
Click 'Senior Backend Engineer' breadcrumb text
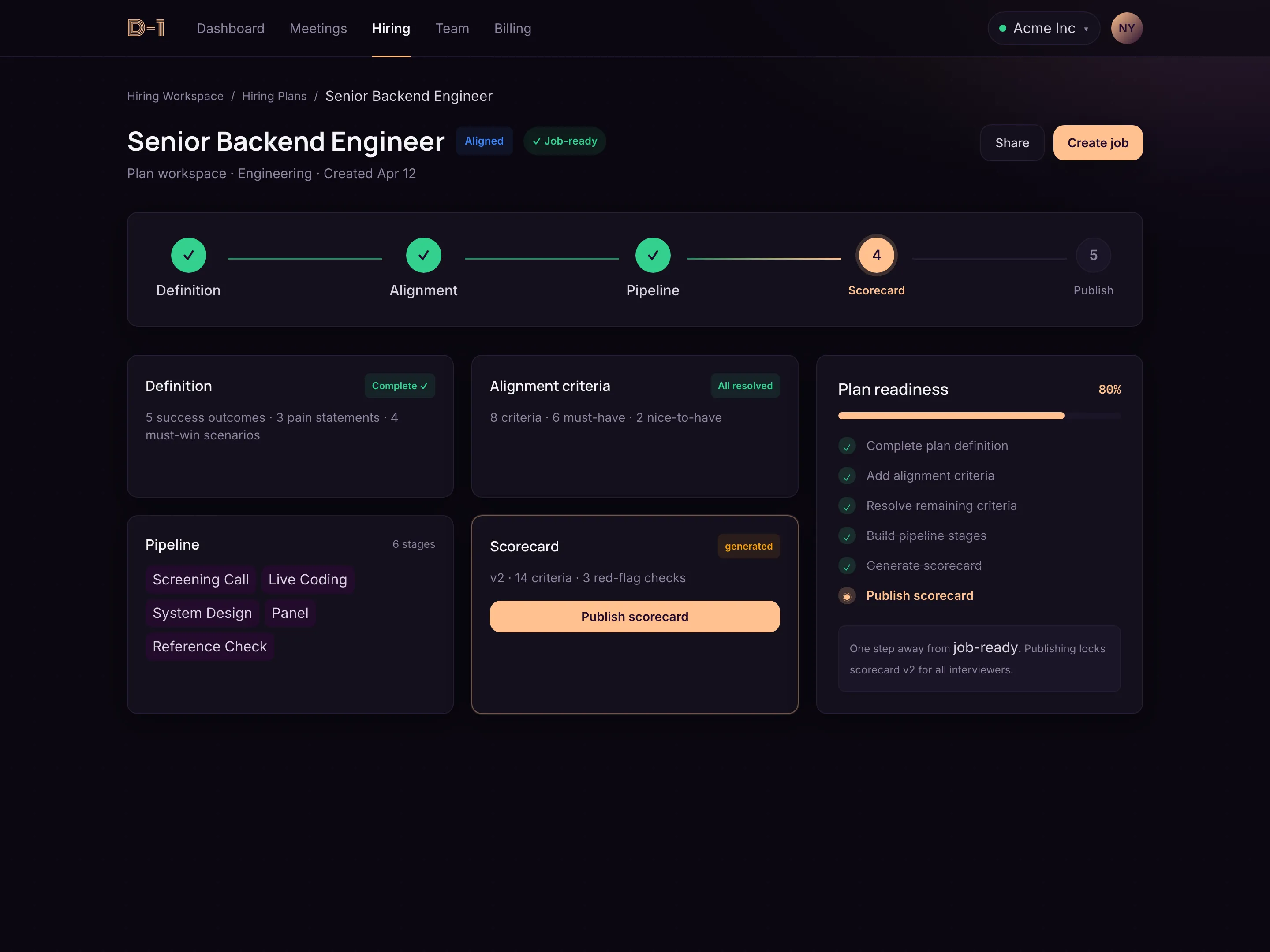click(408, 96)
